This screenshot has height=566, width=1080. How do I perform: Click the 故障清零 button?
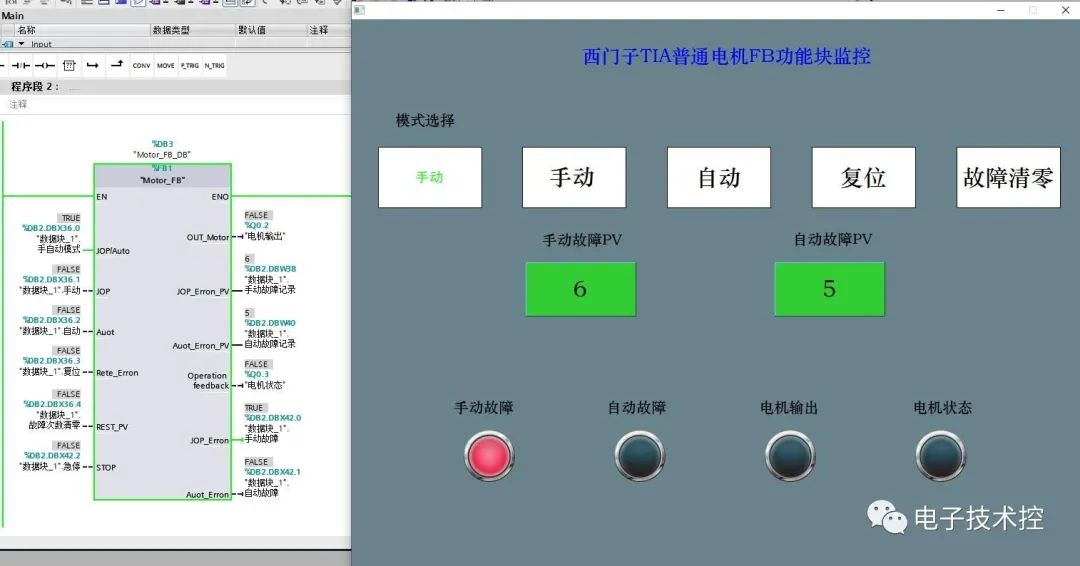[1008, 178]
